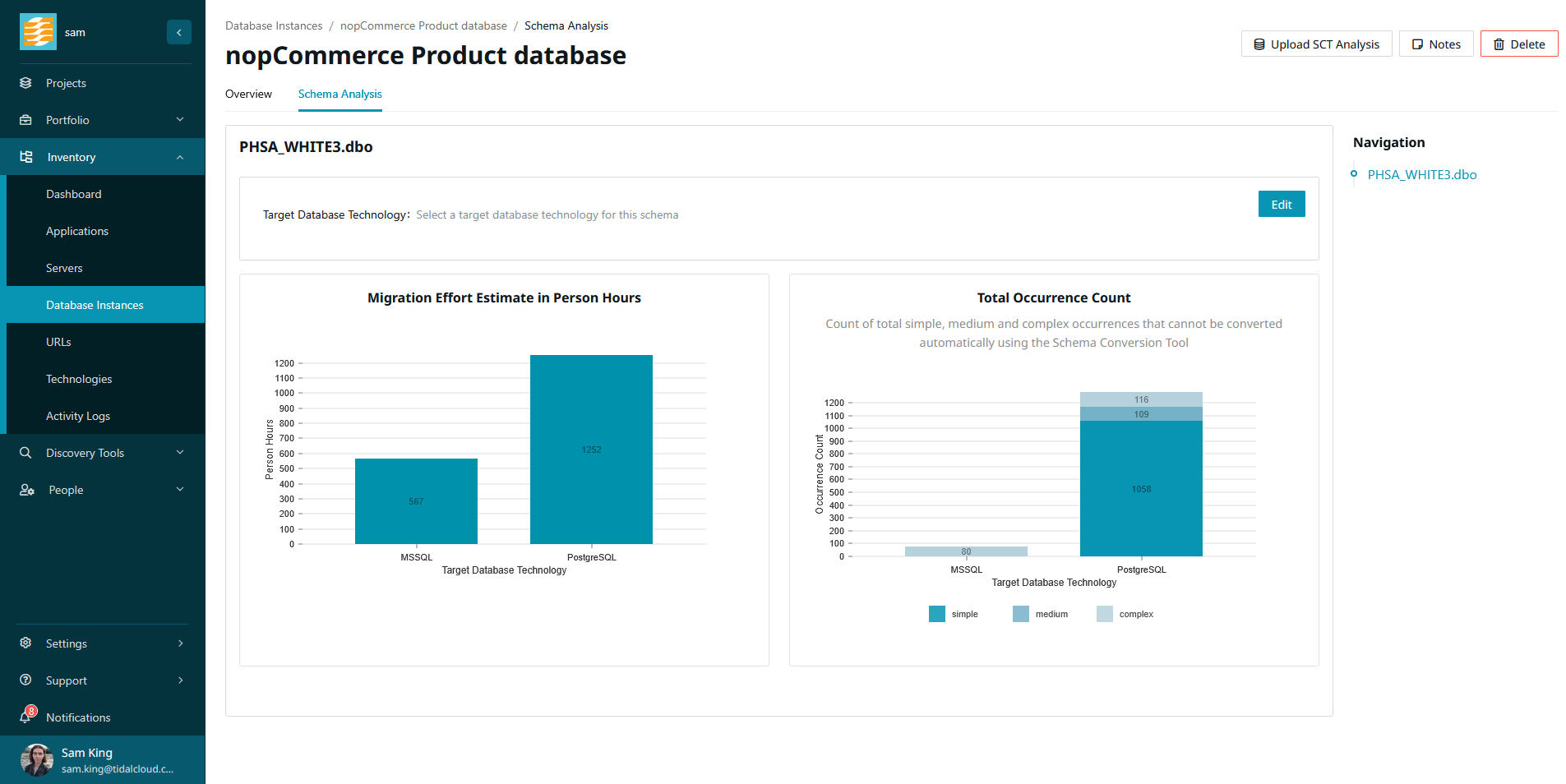
Task: Toggle the medium series in chart legend
Action: tap(1021, 614)
